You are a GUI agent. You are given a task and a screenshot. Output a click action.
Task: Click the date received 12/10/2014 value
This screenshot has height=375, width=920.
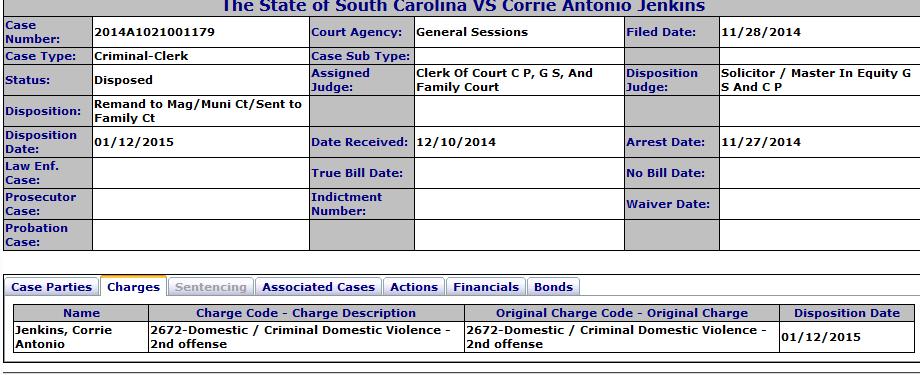pyautogui.click(x=456, y=142)
